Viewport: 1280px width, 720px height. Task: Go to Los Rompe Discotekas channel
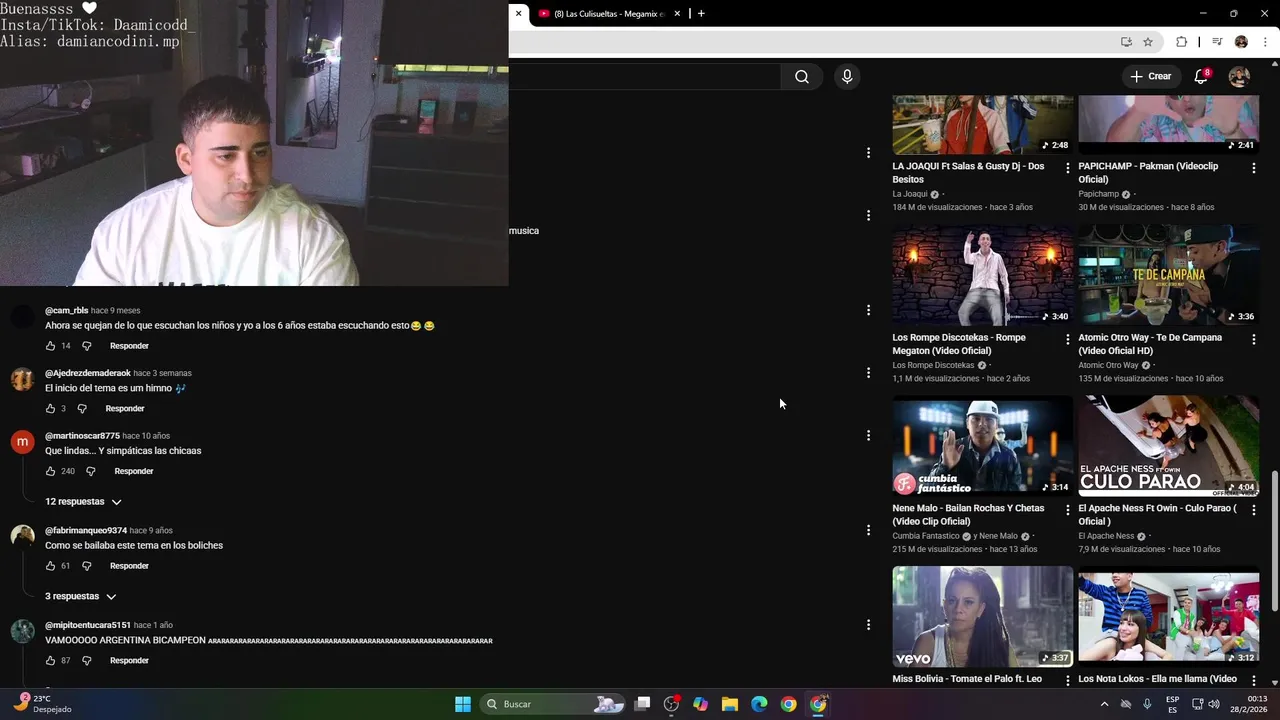[x=933, y=365]
